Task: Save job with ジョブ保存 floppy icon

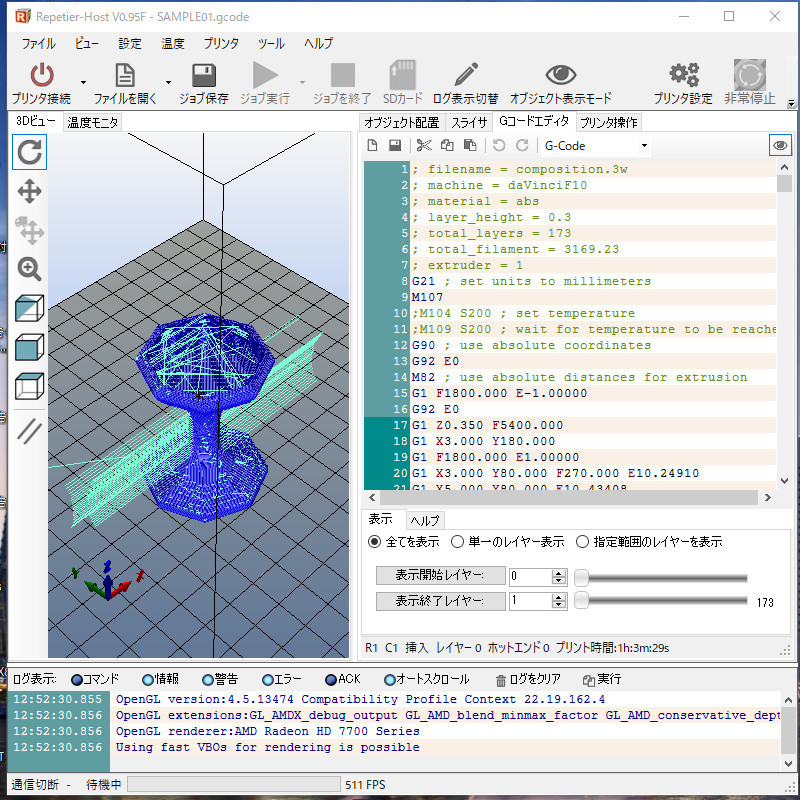Action: tap(204, 76)
